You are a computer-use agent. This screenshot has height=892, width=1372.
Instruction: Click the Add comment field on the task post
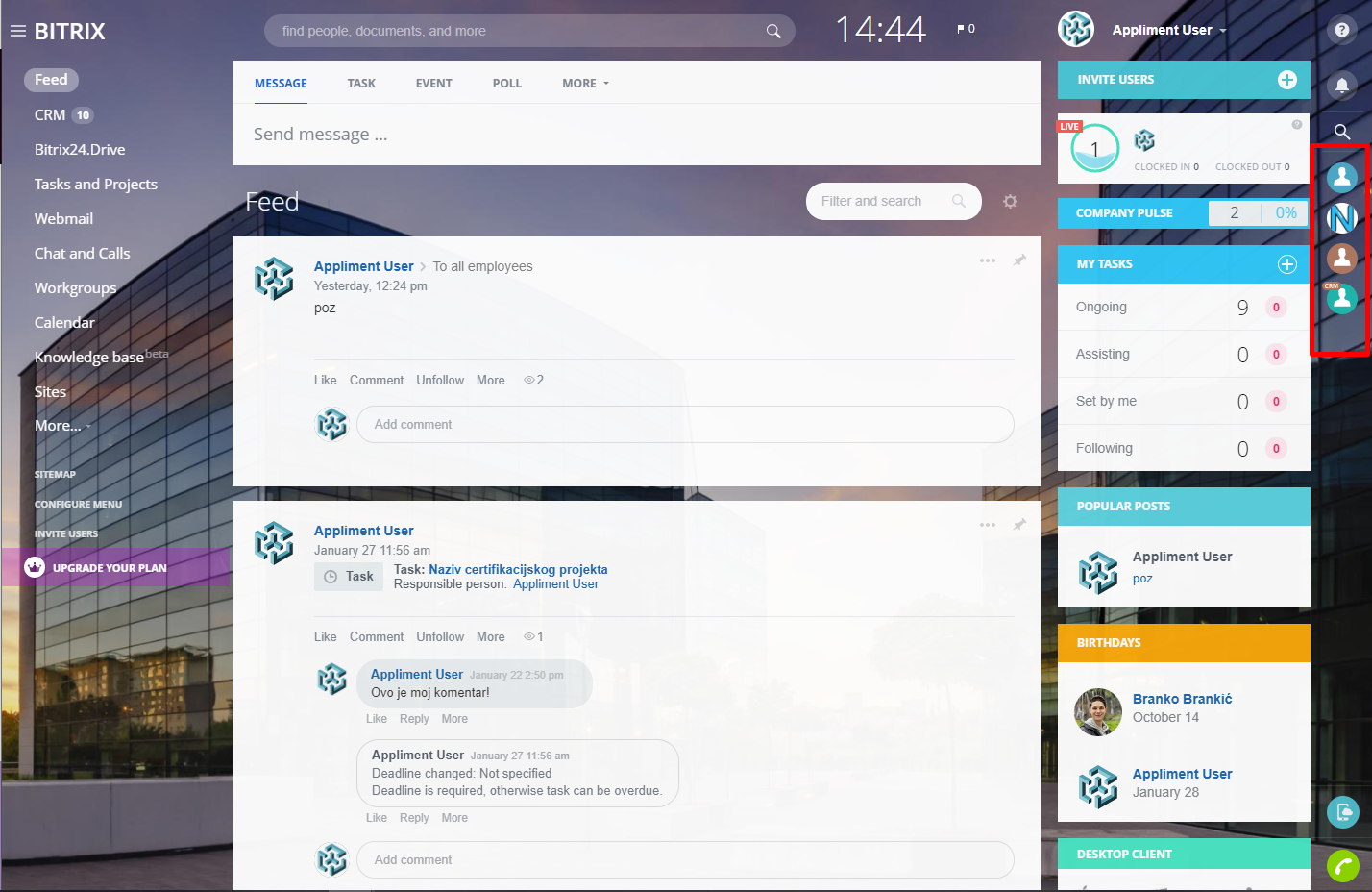click(x=684, y=859)
